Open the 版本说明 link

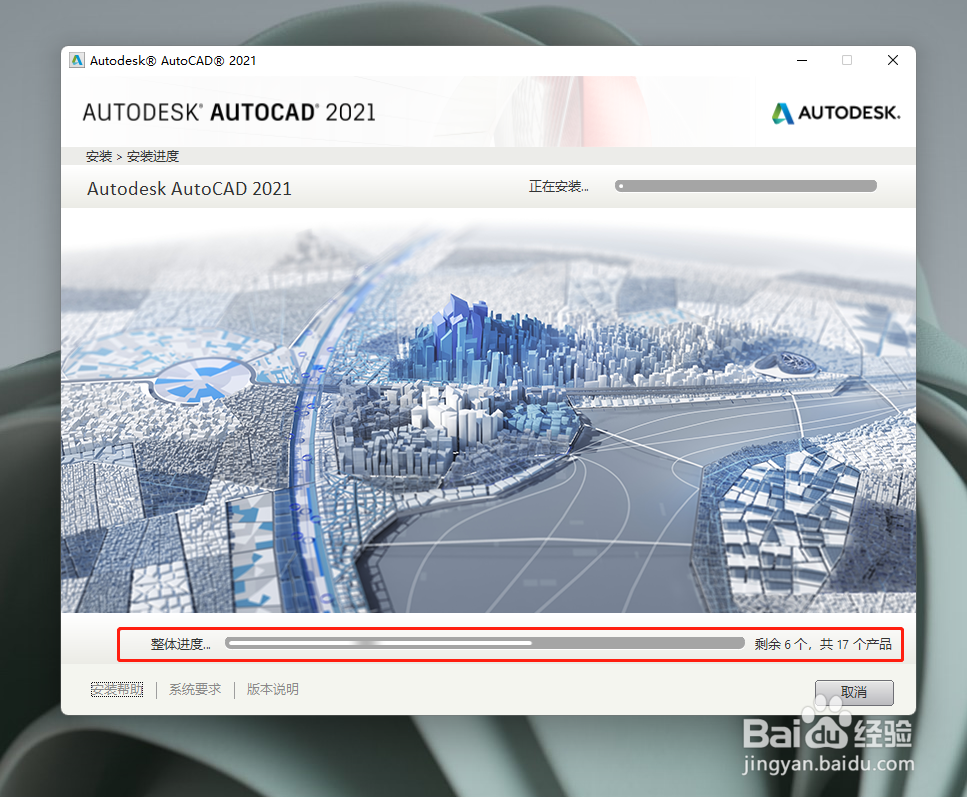coord(271,689)
